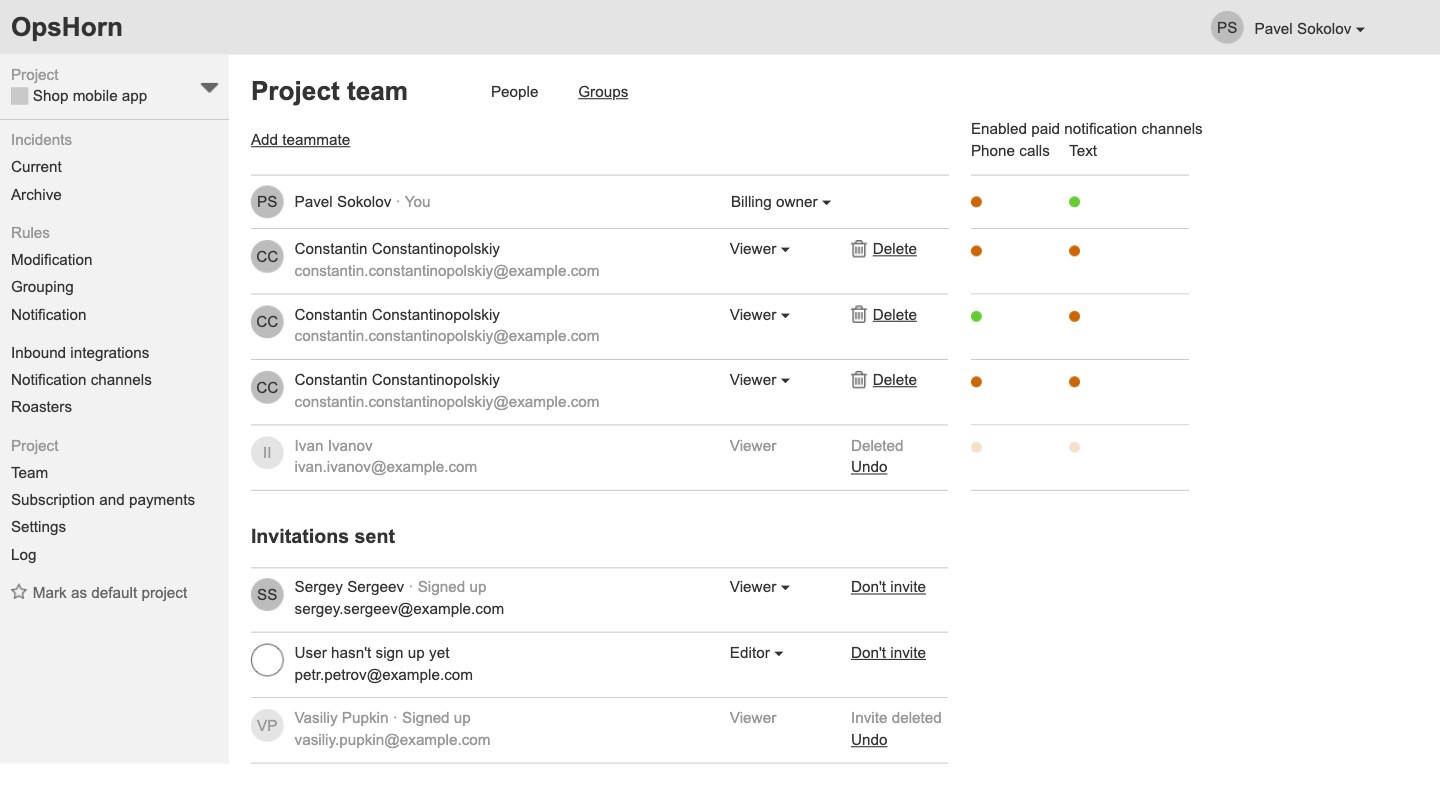The height and width of the screenshot is (807, 1440).
Task: Click the email sergey.sergeev@example.com
Action: tap(399, 609)
